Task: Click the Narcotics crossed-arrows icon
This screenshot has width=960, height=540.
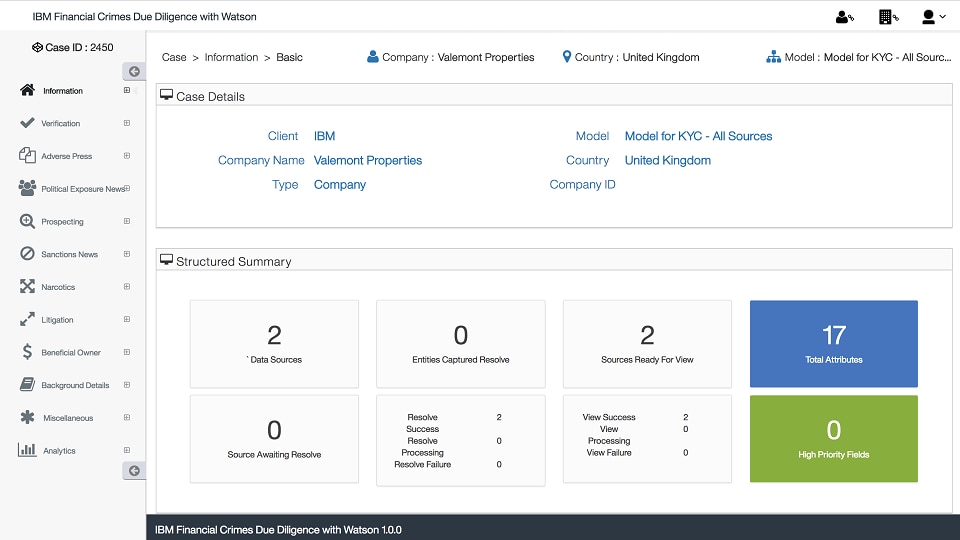Action: coord(27,286)
